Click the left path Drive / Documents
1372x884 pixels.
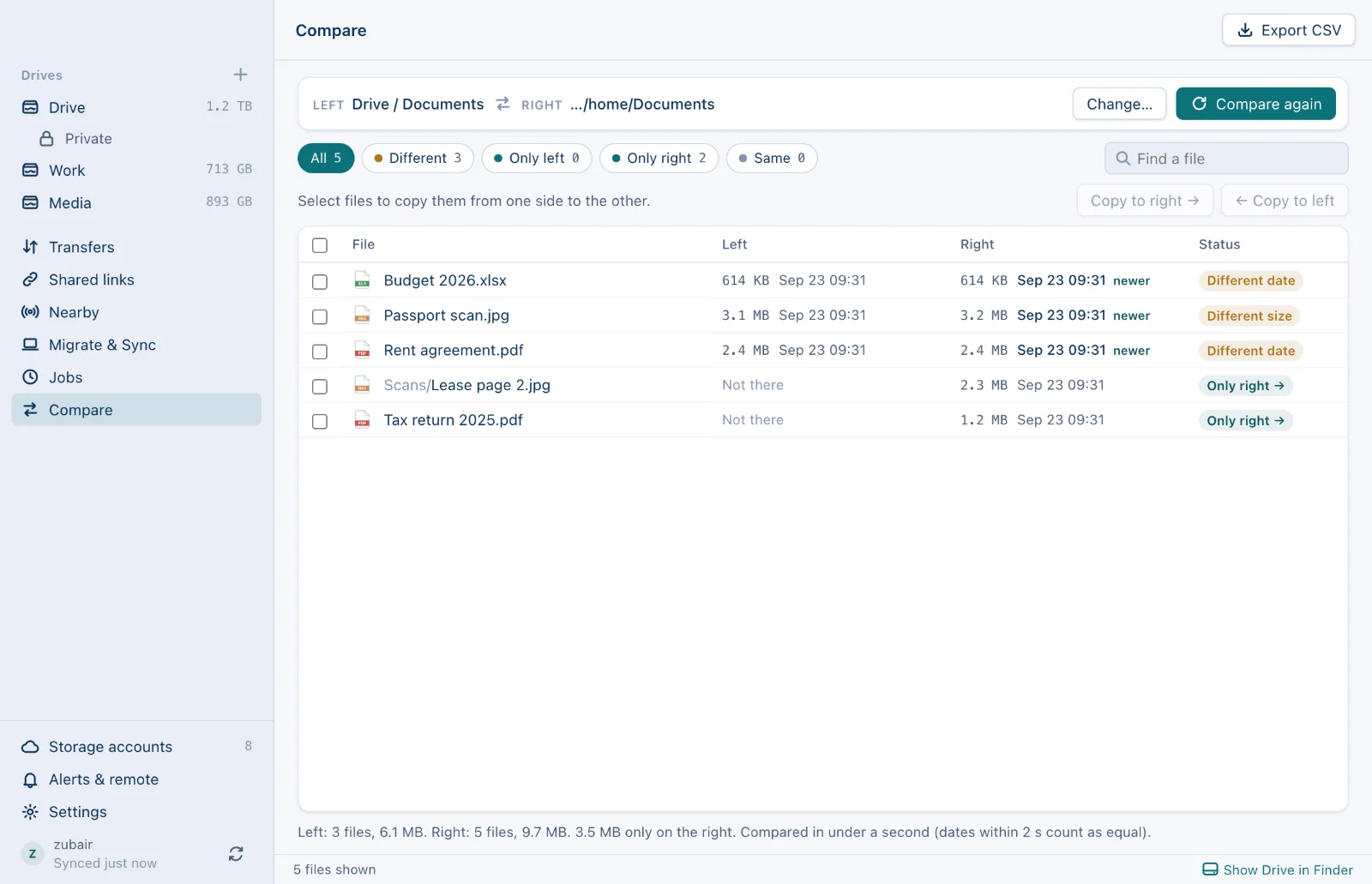tap(418, 104)
